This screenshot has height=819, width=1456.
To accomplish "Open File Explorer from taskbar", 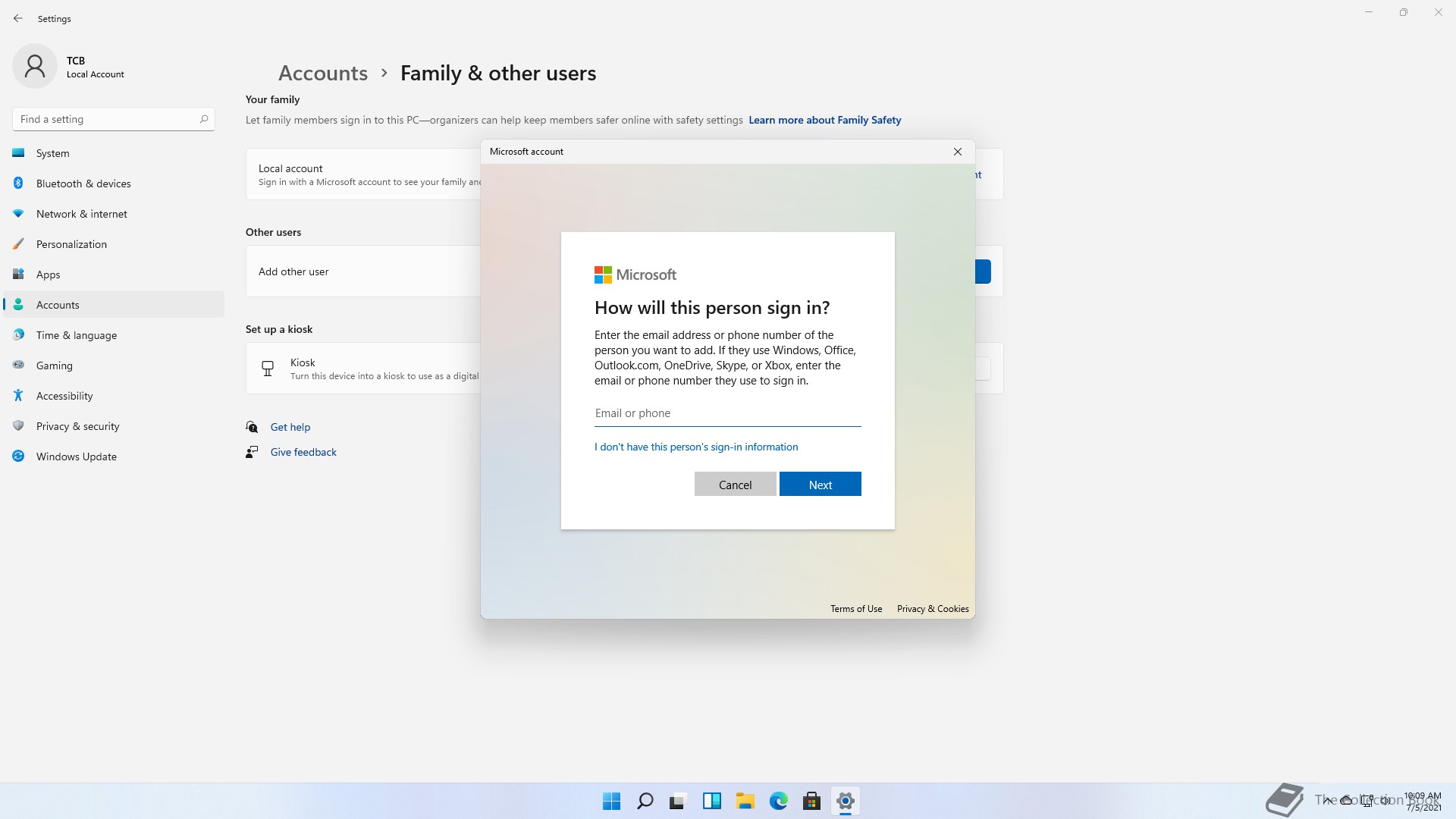I will tap(745, 801).
